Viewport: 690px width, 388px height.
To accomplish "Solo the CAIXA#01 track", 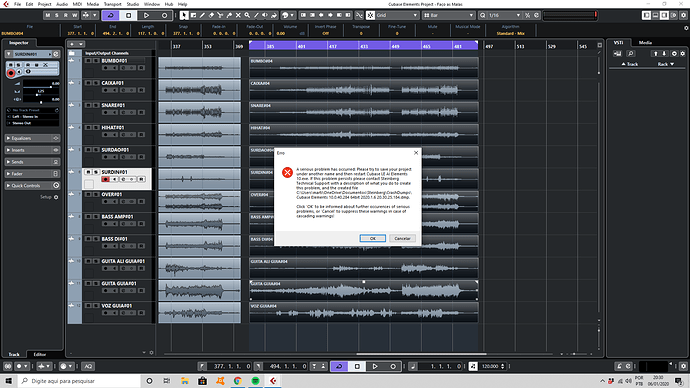I will [x=95, y=83].
